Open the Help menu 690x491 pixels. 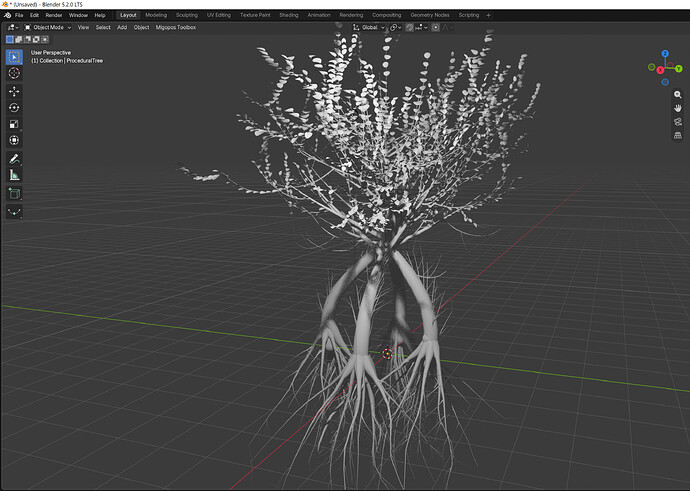(x=100, y=15)
